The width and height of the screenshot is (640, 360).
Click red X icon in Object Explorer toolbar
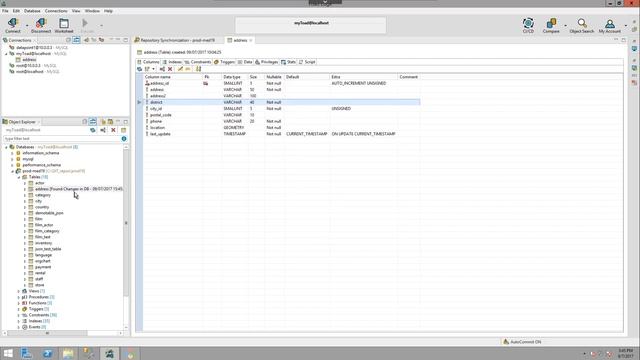click(113, 130)
